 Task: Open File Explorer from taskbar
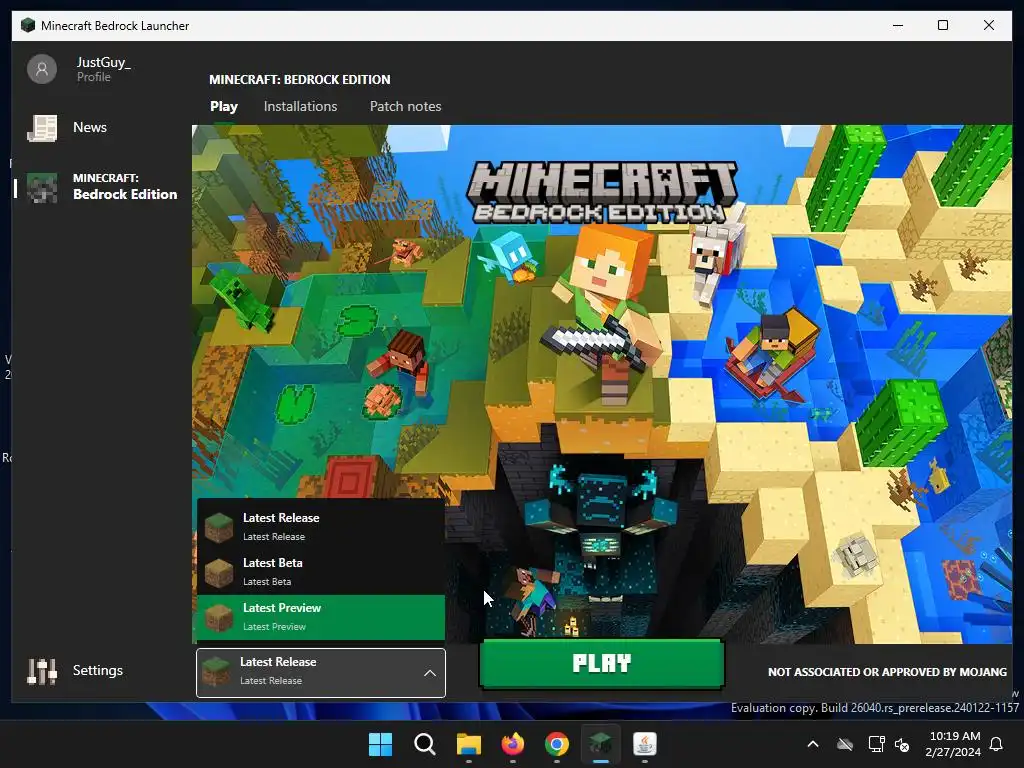[x=468, y=744]
